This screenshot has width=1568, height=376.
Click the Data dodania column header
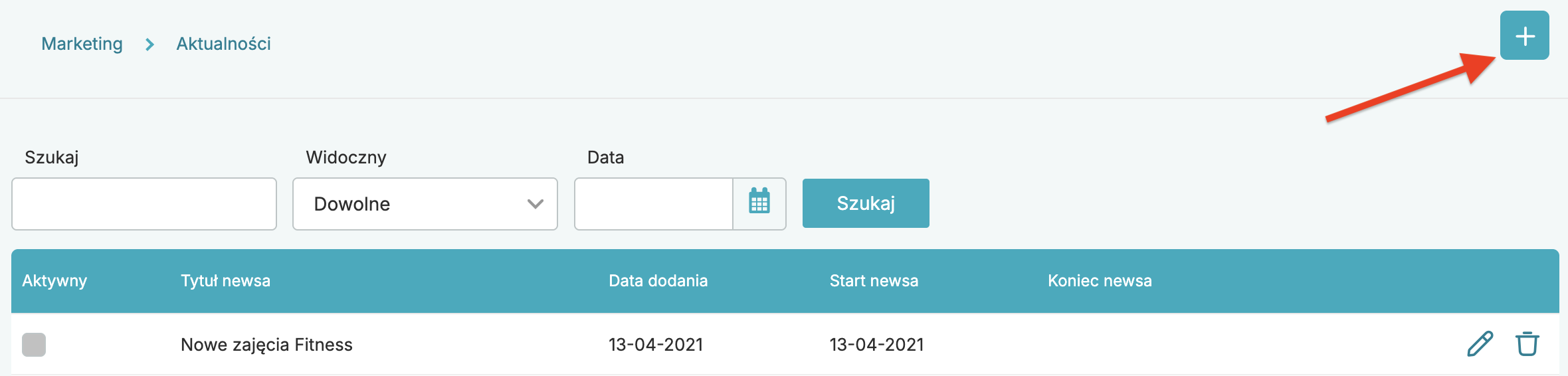658,281
